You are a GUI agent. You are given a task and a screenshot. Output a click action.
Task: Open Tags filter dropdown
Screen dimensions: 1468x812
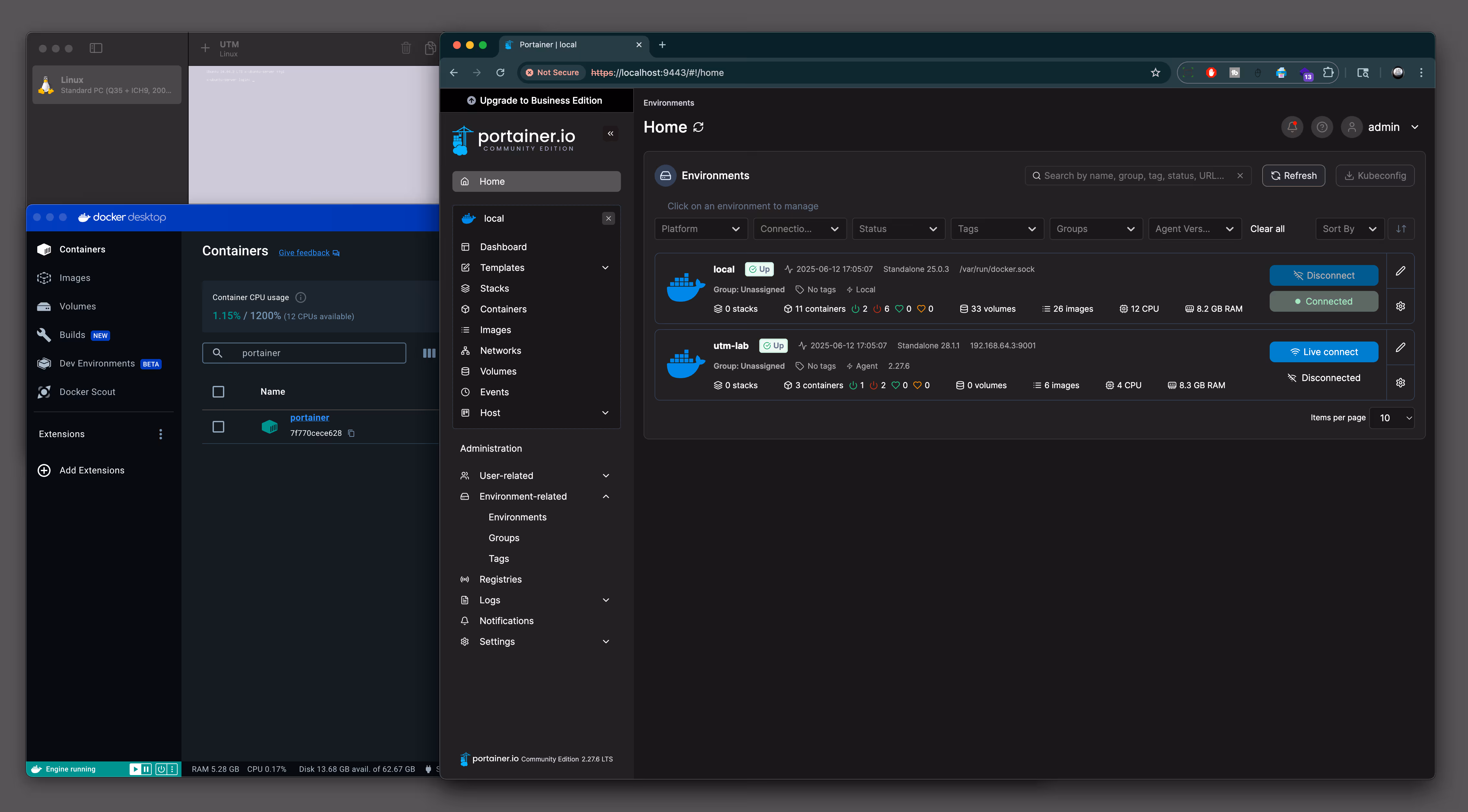(x=997, y=229)
